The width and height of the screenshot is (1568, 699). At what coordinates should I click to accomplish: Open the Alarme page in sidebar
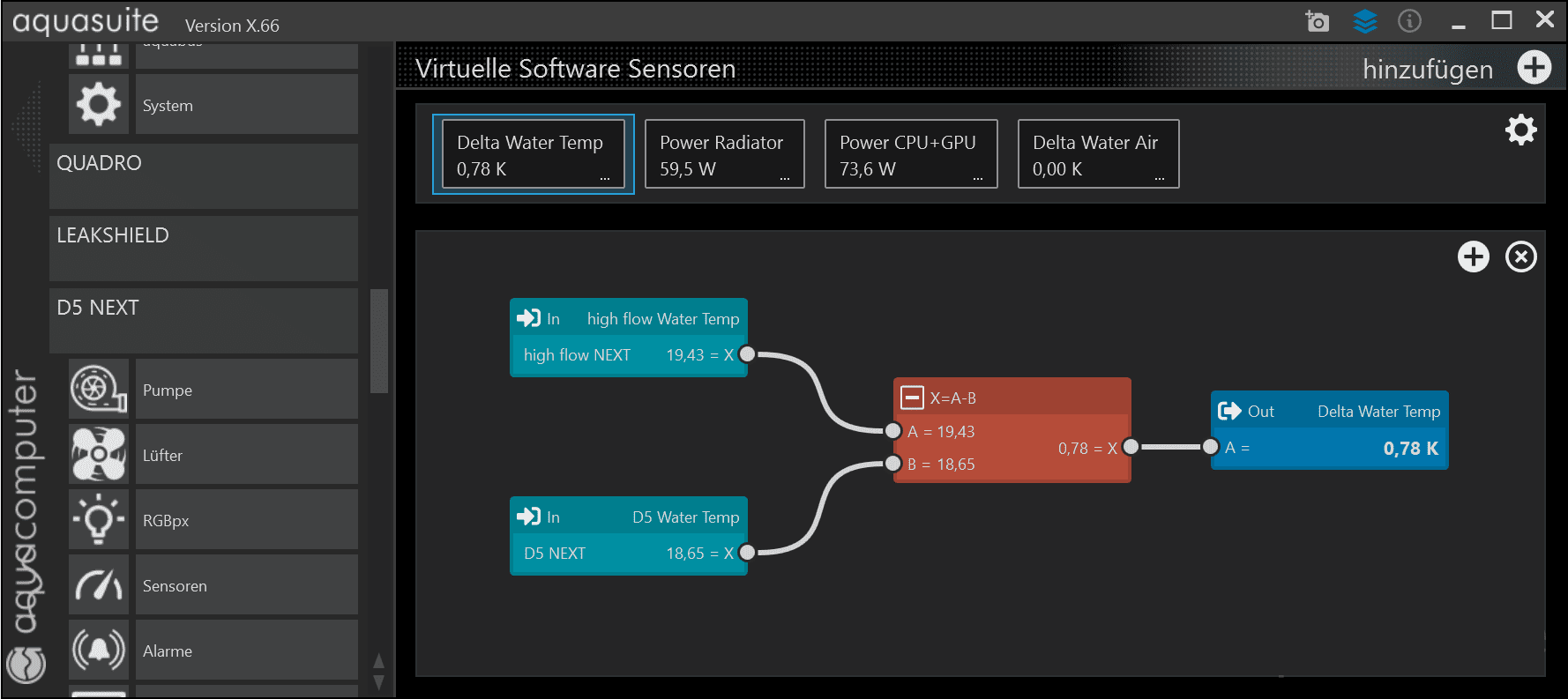coord(247,650)
